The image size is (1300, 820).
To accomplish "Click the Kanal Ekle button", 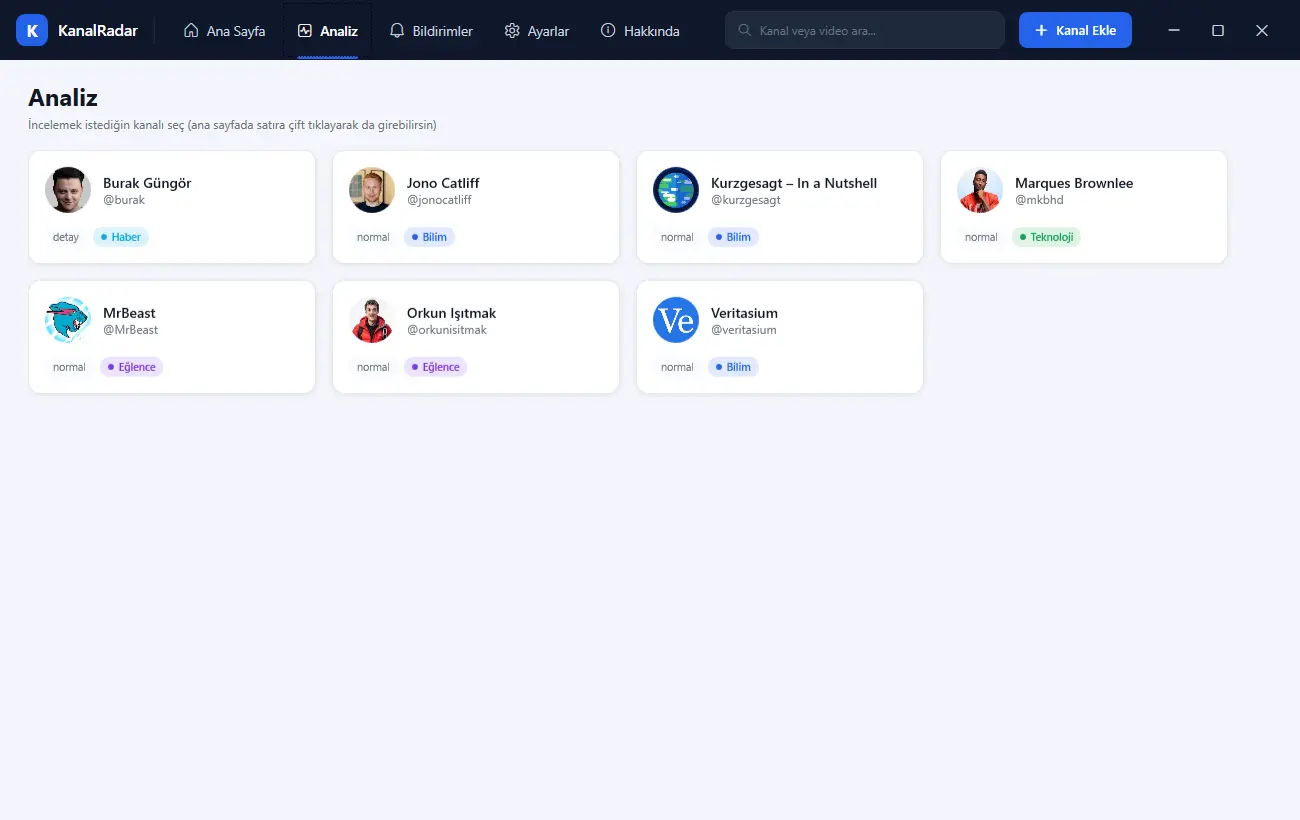I will click(1075, 30).
